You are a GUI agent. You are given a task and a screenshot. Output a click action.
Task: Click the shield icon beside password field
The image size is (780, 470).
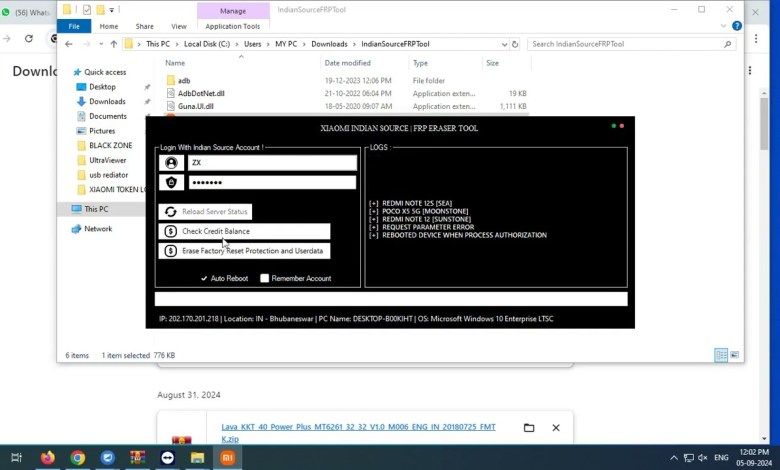click(x=171, y=183)
